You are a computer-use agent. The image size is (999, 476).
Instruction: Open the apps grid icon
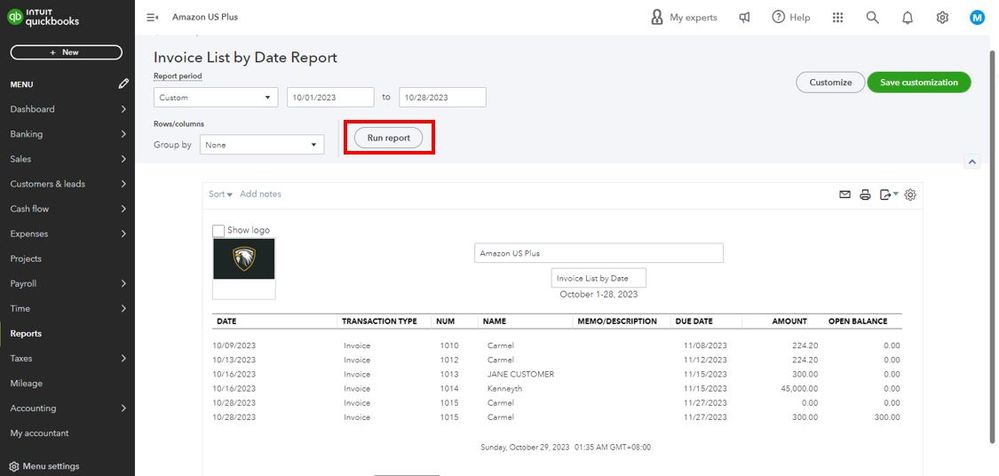[838, 18]
